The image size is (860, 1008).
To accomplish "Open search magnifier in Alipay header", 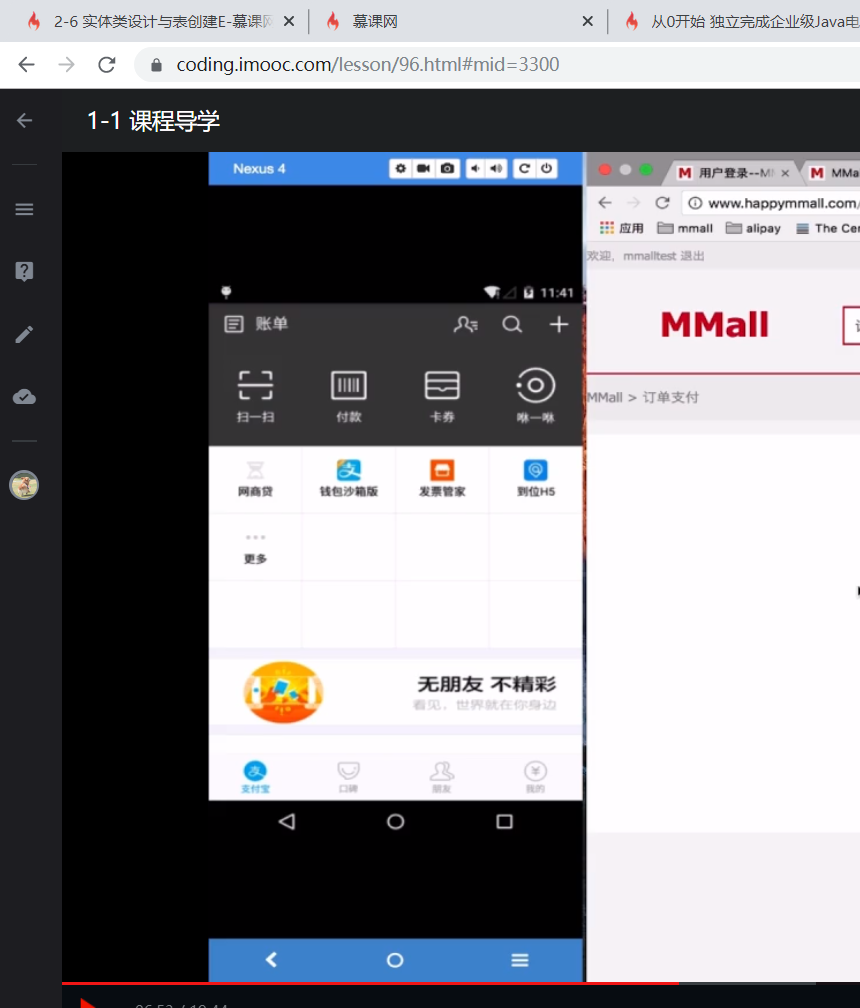I will (x=512, y=324).
